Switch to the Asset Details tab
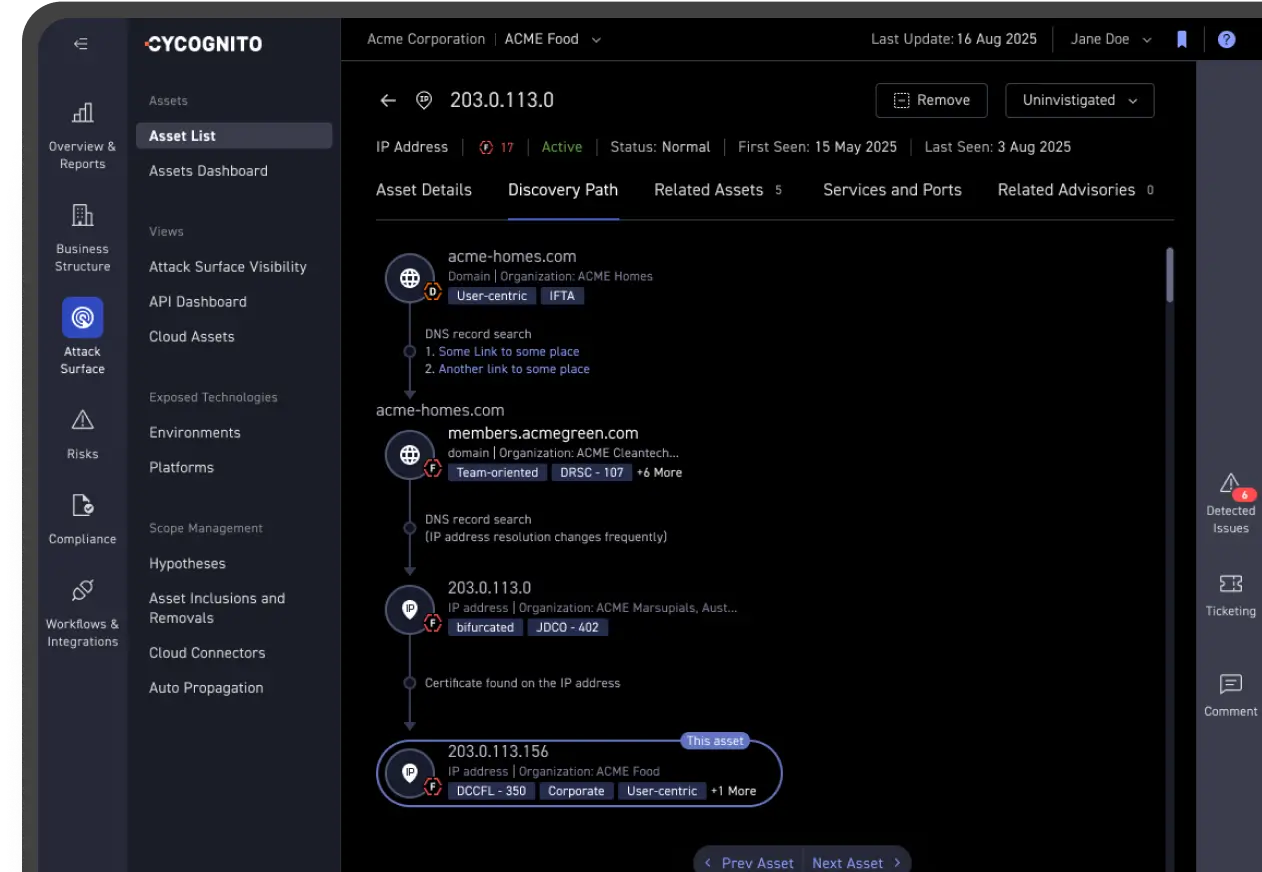 (x=424, y=190)
